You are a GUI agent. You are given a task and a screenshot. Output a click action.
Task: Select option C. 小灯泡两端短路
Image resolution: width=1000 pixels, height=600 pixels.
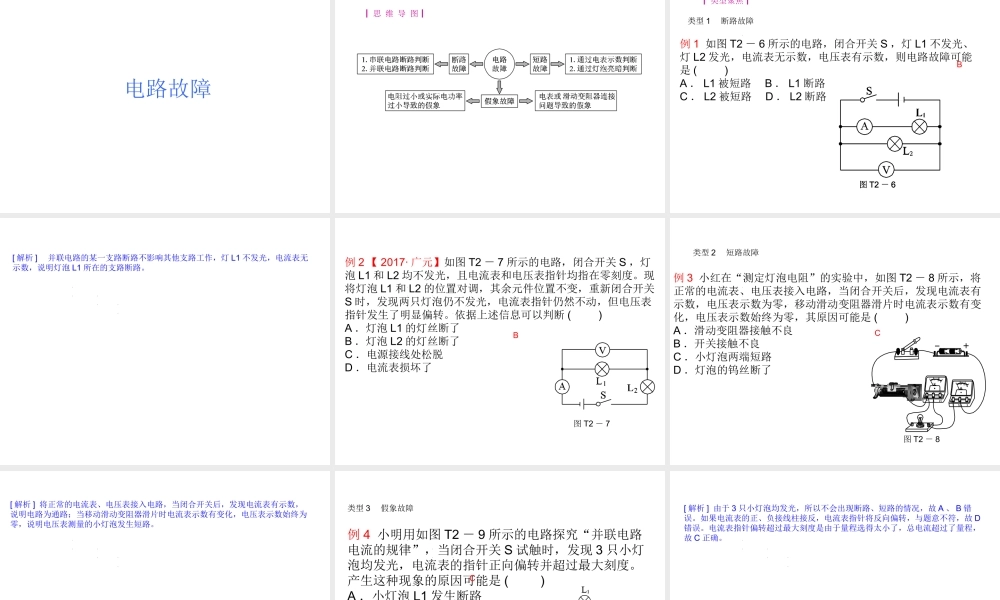[723, 357]
